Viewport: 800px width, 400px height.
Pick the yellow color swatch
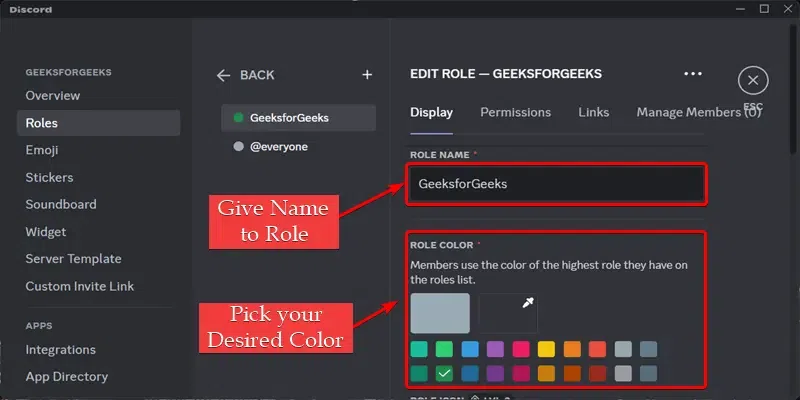546,349
